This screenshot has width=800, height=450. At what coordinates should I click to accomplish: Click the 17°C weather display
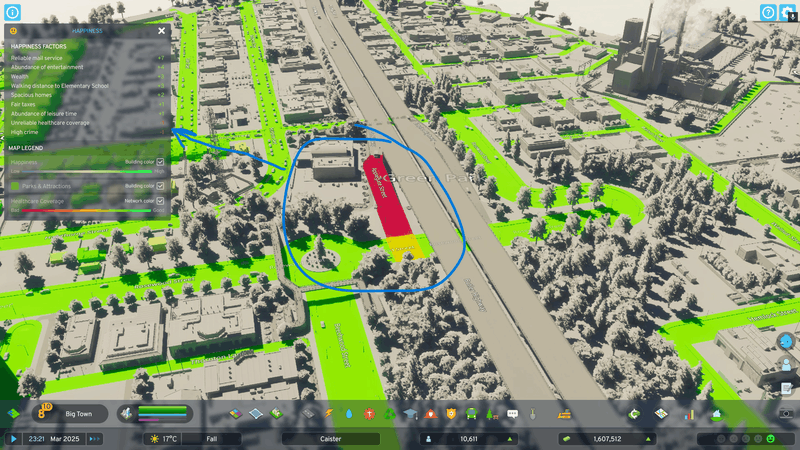click(163, 439)
